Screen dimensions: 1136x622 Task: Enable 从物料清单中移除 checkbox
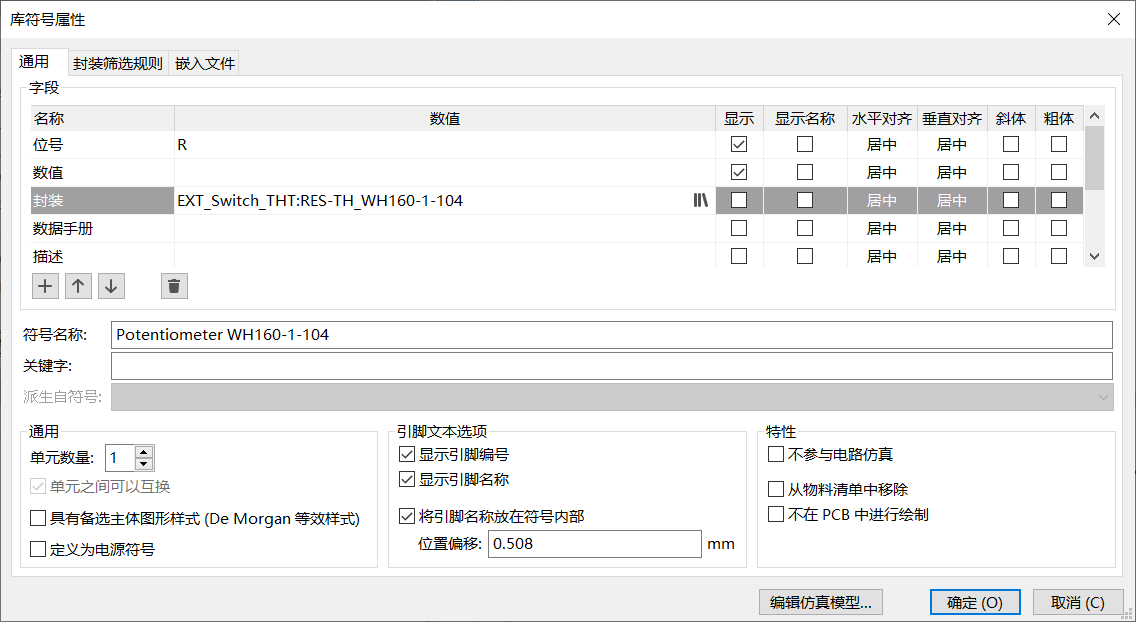coord(776,490)
